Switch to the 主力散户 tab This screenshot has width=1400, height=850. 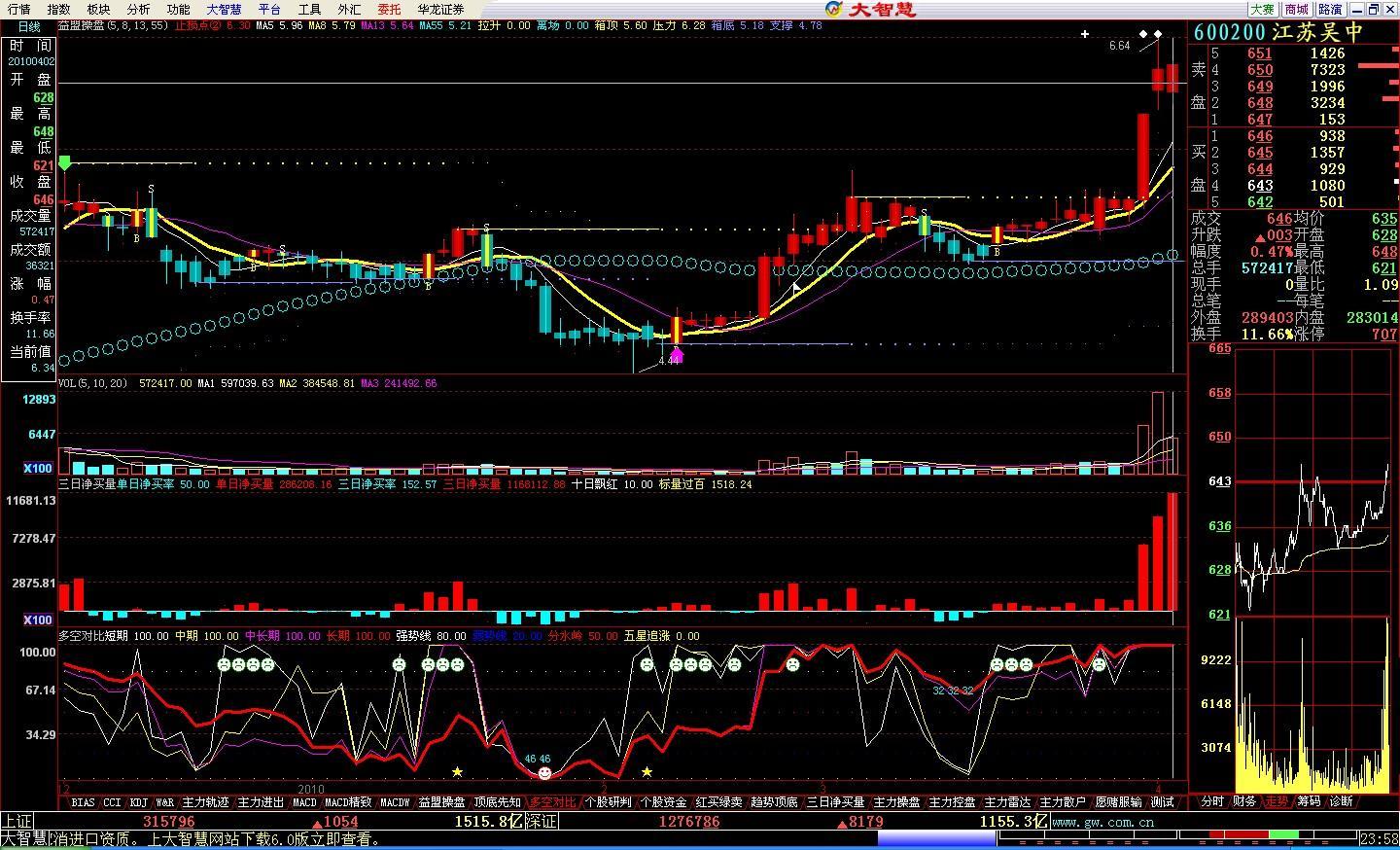pyautogui.click(x=1064, y=802)
